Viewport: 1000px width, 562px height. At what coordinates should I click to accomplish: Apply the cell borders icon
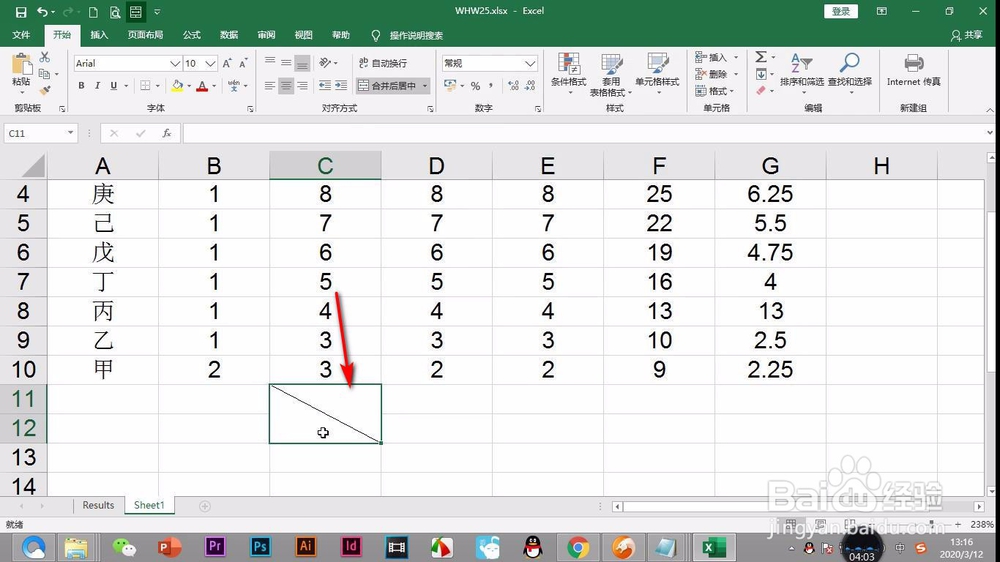coord(145,85)
